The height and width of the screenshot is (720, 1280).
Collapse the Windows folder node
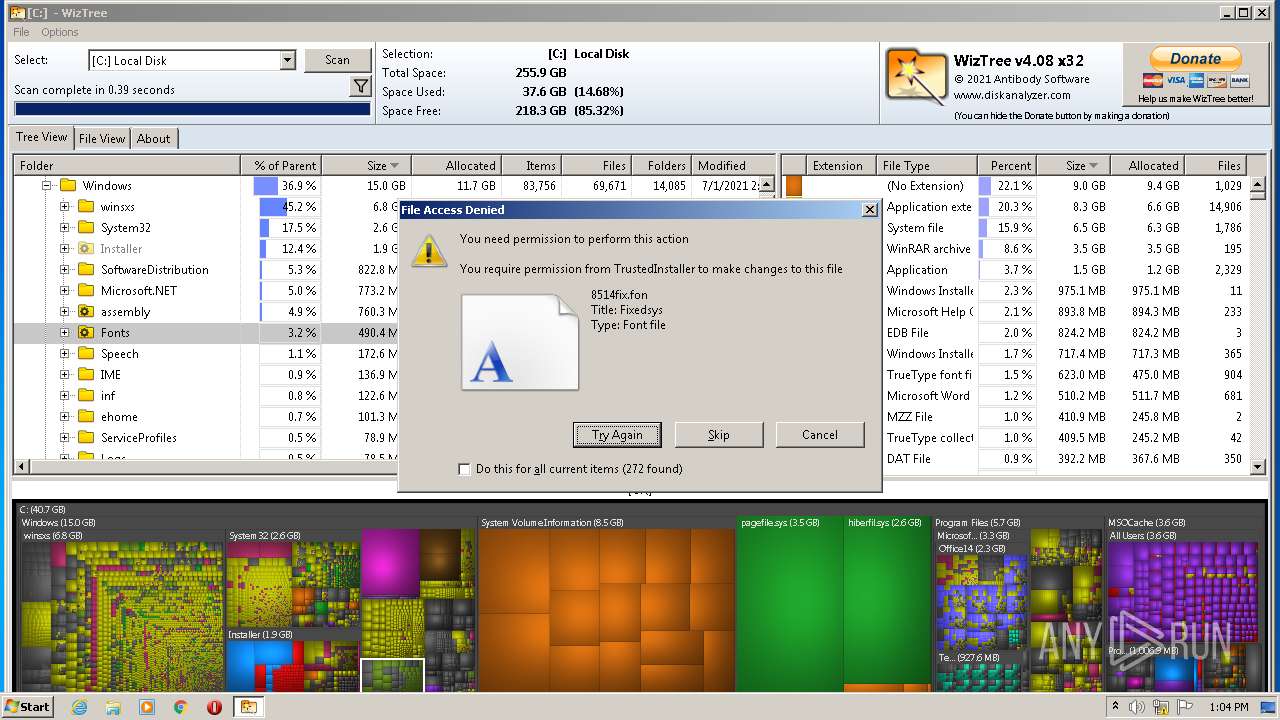click(x=46, y=186)
